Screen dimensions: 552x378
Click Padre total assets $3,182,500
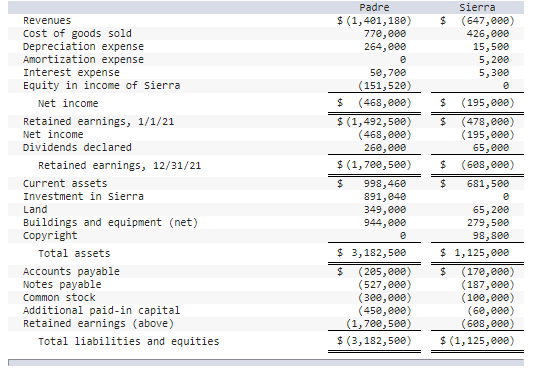[371, 253]
